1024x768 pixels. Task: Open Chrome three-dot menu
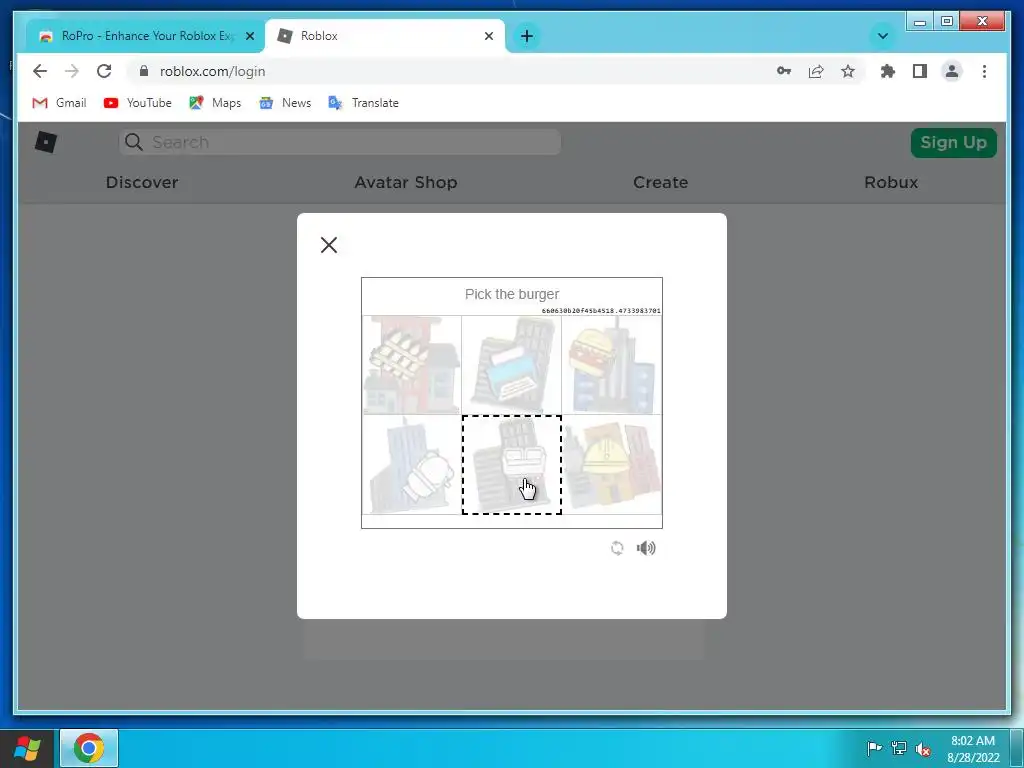[x=984, y=71]
